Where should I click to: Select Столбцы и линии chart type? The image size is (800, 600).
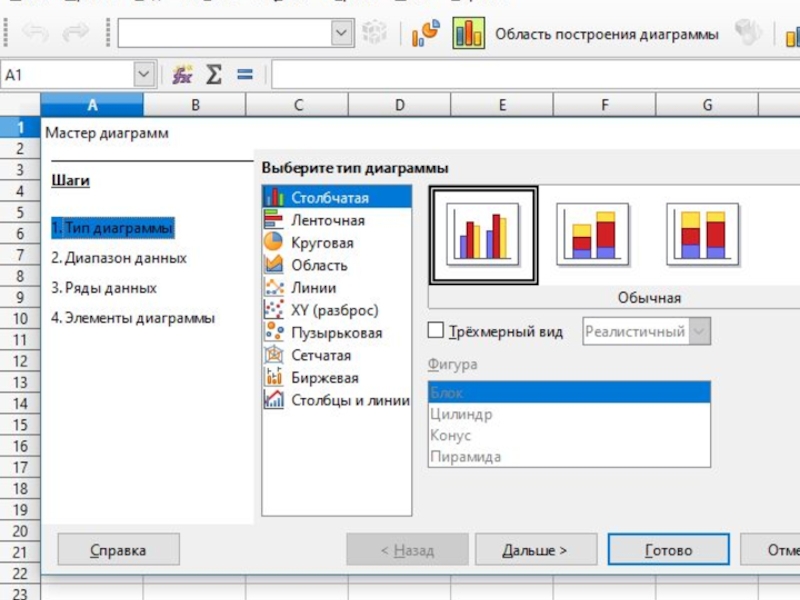[x=349, y=400]
